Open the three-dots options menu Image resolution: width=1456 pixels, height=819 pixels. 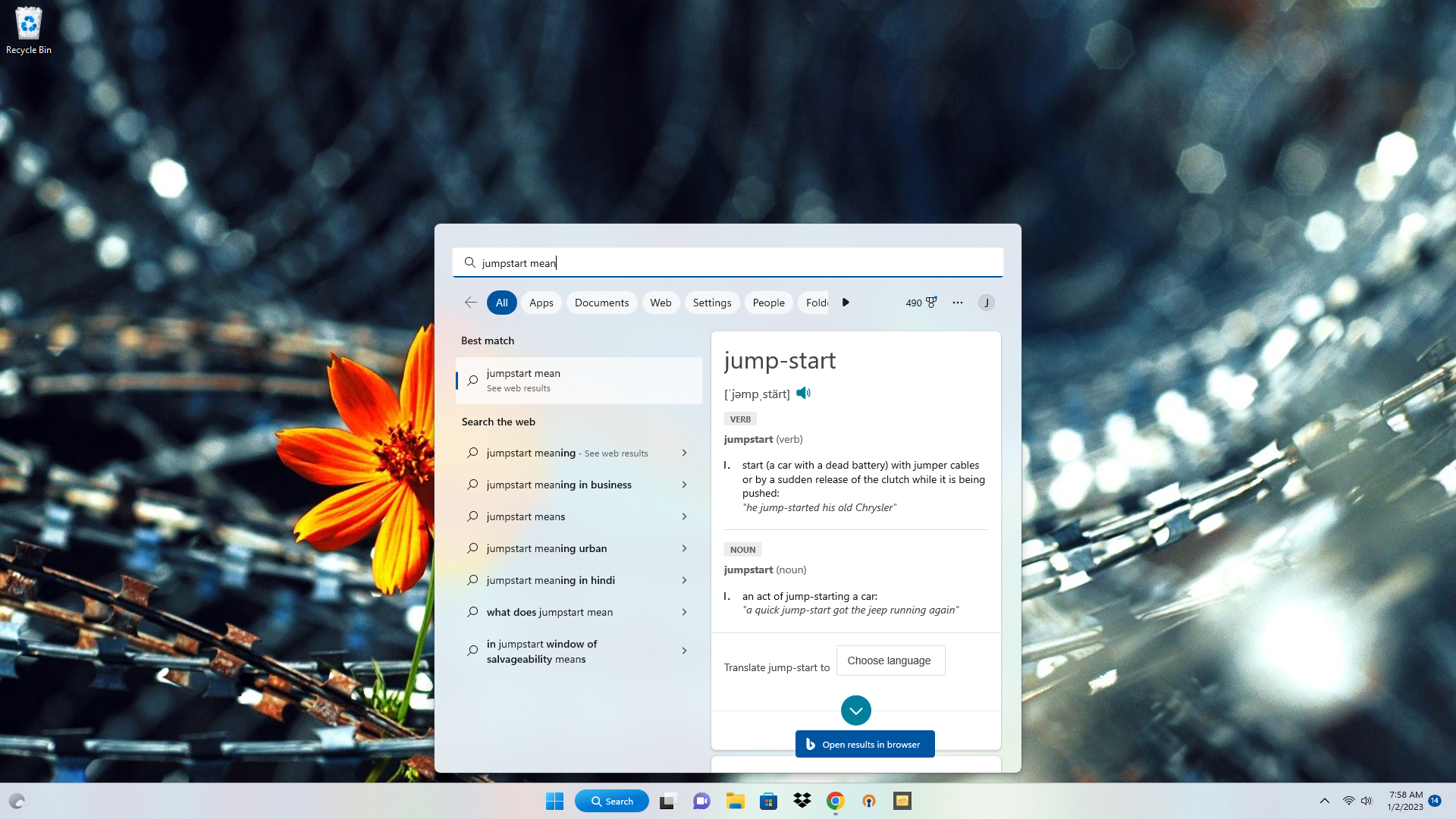958,303
